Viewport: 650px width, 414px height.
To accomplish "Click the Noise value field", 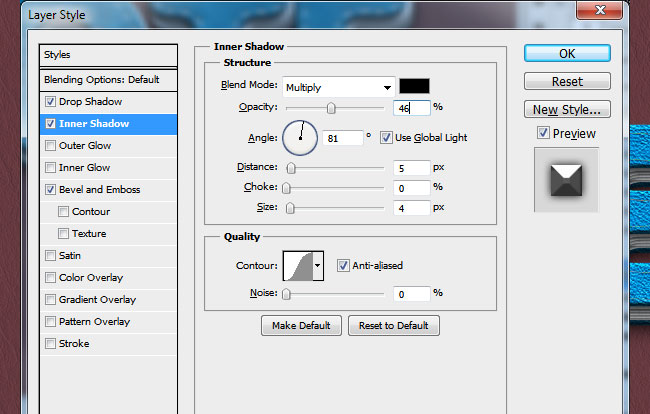I will tap(412, 294).
